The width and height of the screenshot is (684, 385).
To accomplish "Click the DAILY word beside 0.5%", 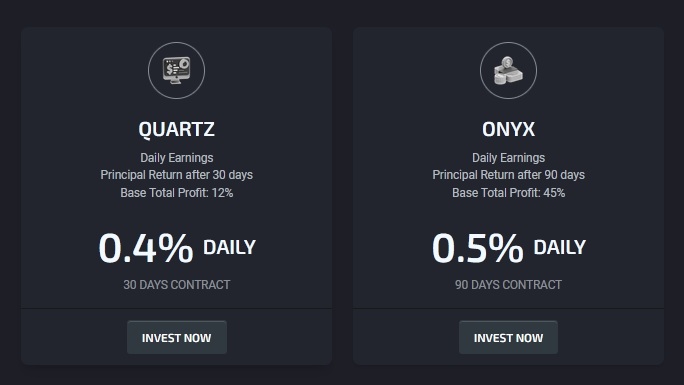I will (x=560, y=248).
